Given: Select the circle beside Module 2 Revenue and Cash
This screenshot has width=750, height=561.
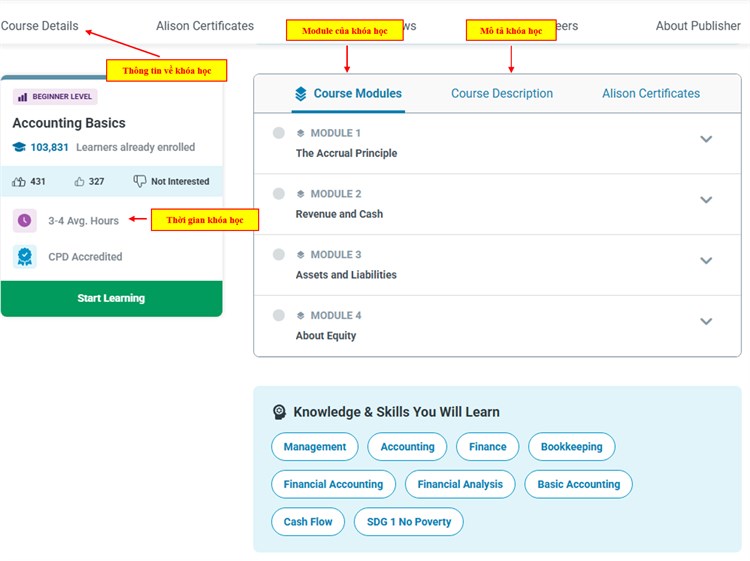Looking at the screenshot, I should pyautogui.click(x=279, y=194).
